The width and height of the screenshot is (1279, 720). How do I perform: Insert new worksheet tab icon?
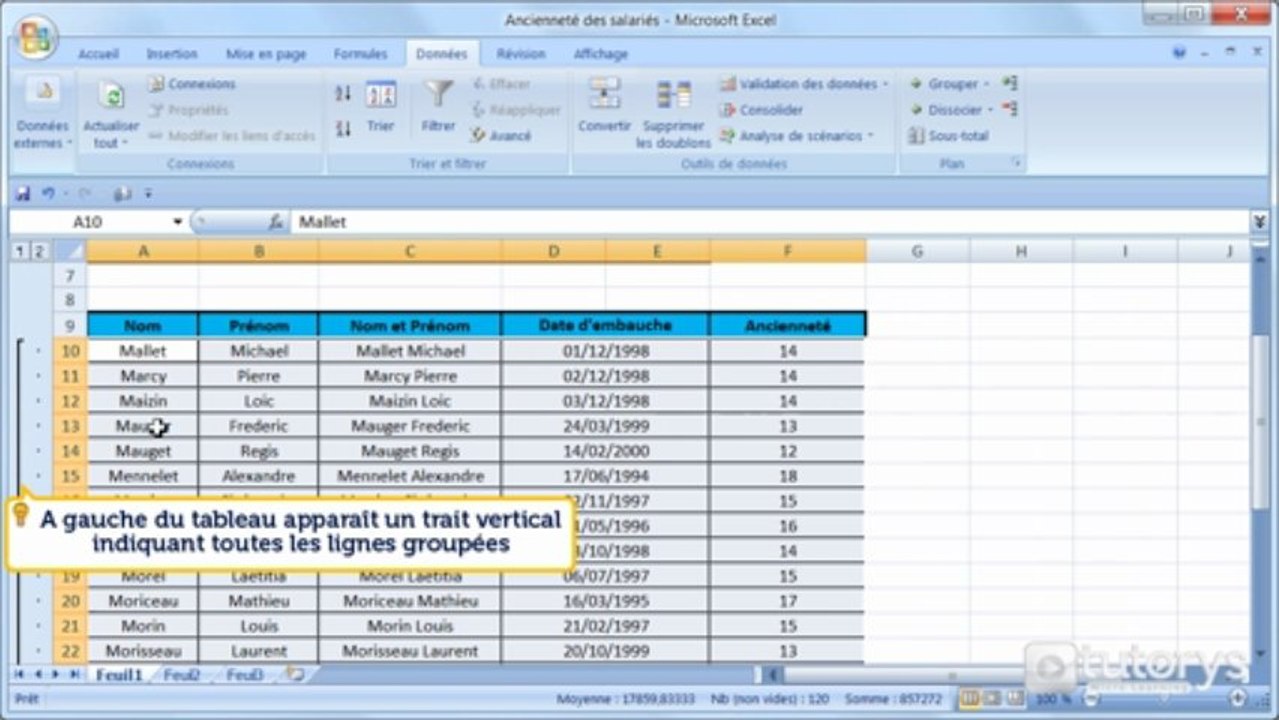[x=295, y=675]
